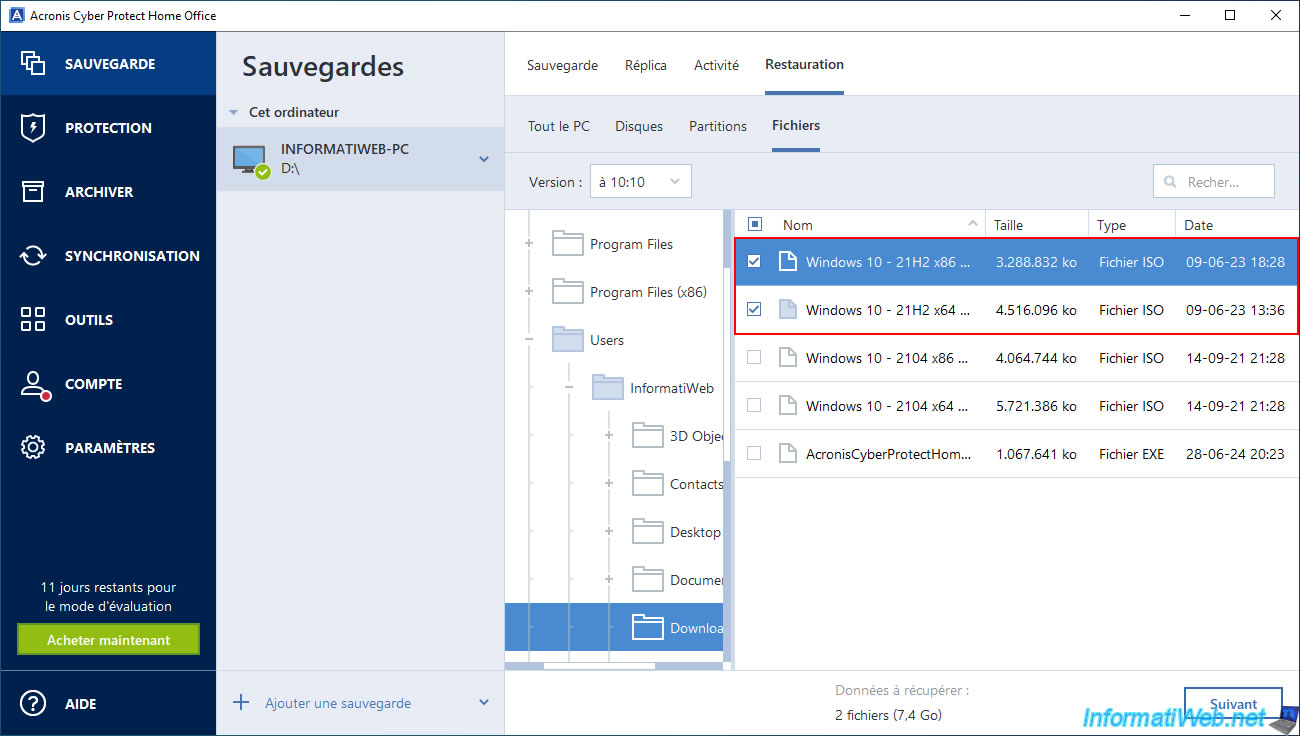
Task: Check AcronisCyberProtectHome file checkbox
Action: pos(755,454)
